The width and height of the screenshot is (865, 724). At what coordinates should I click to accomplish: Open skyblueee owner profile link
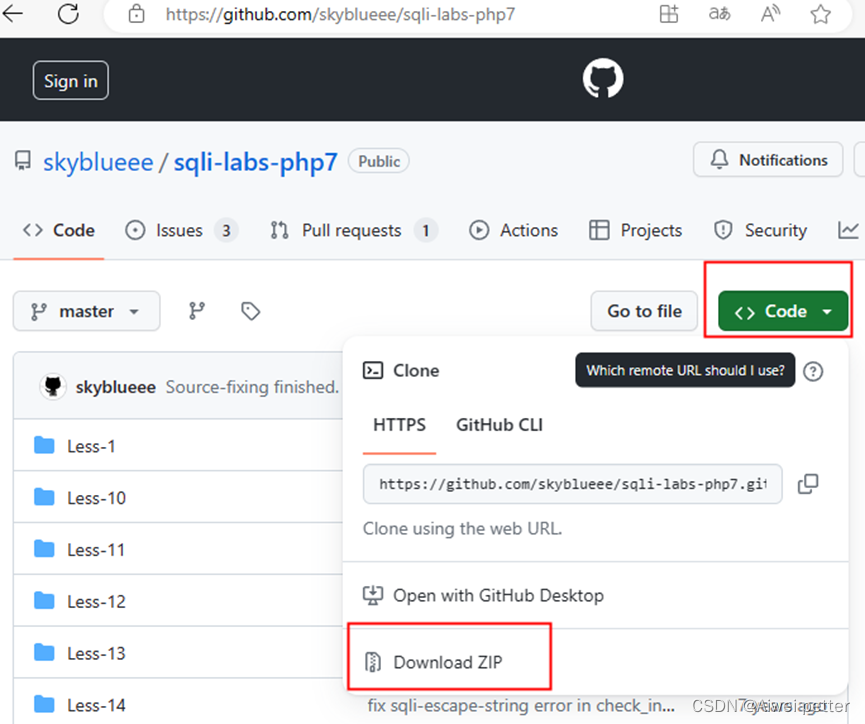[98, 162]
